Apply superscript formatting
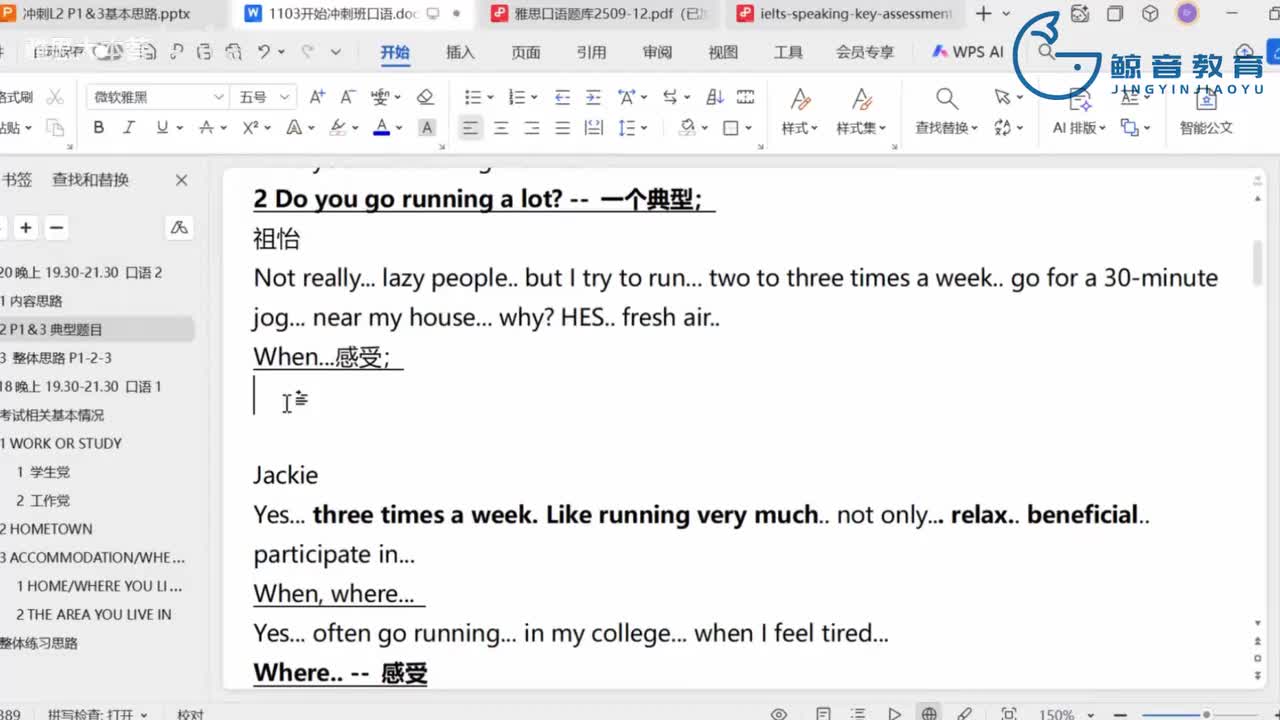 click(x=250, y=128)
